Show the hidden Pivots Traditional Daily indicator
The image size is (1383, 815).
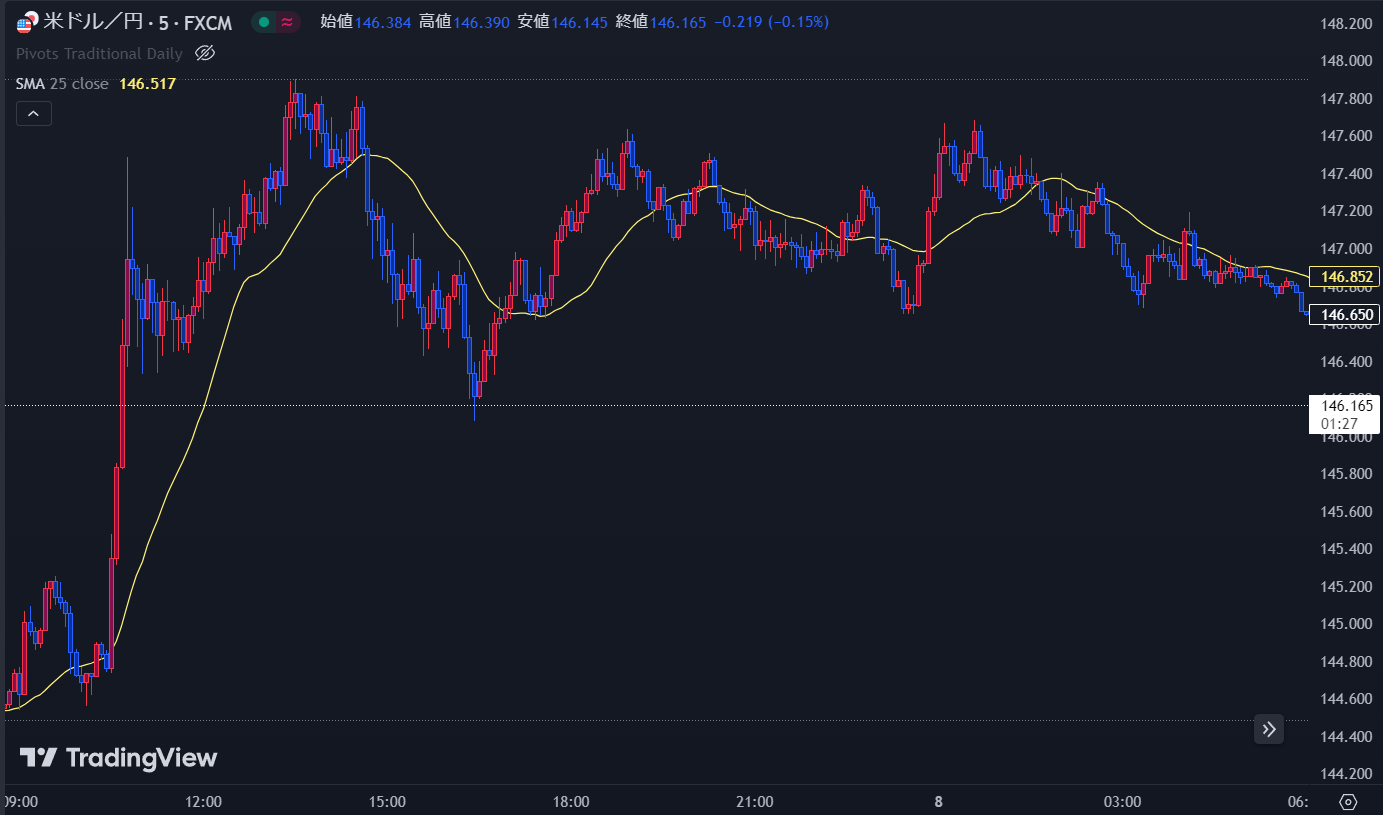point(205,54)
